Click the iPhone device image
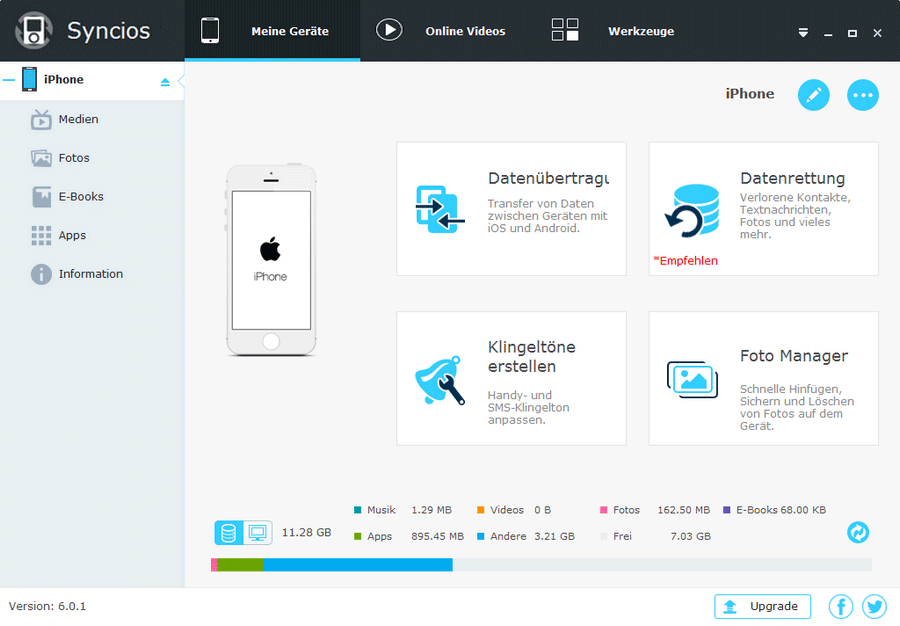900x626 pixels. [x=271, y=260]
